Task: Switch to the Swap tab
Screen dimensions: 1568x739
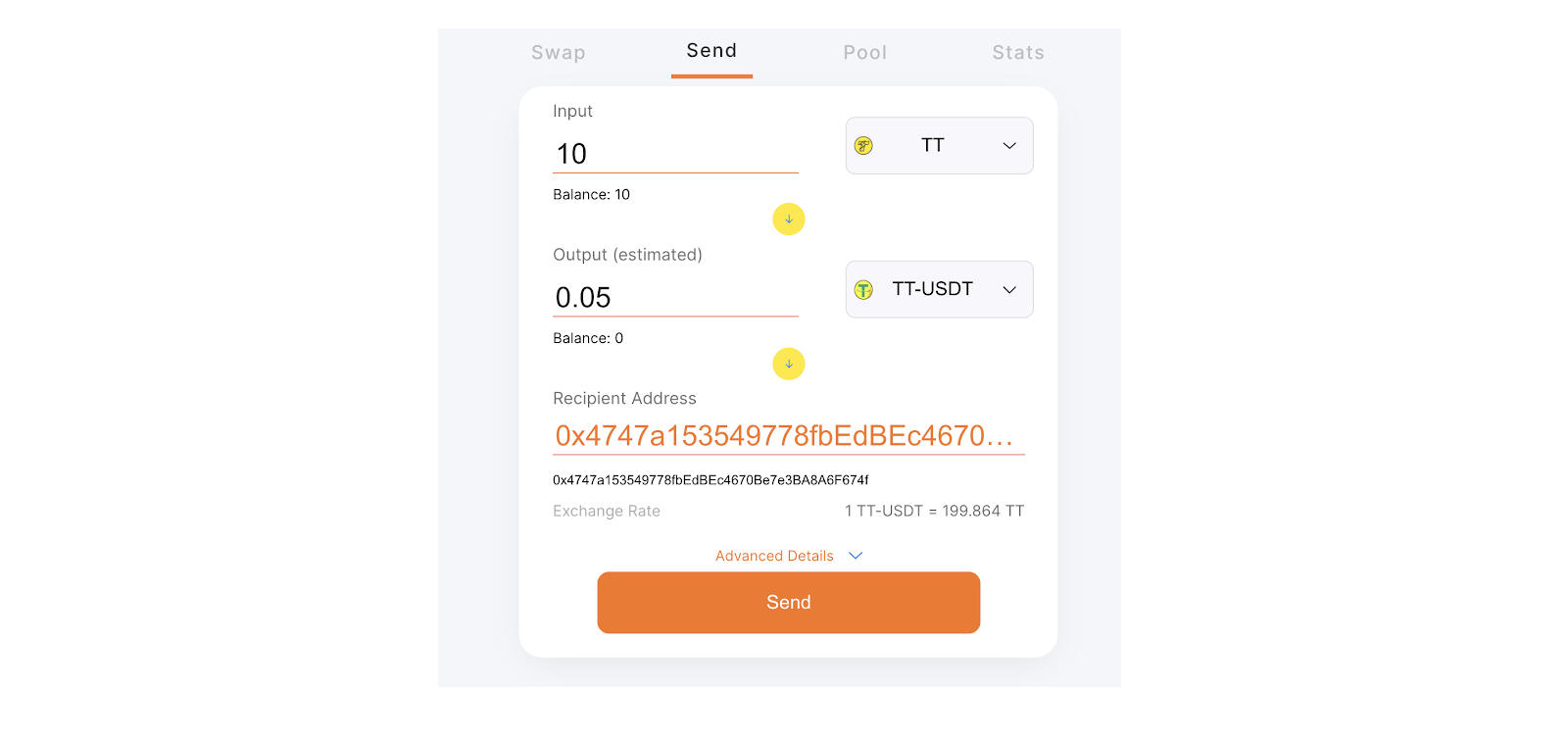Action: point(559,53)
